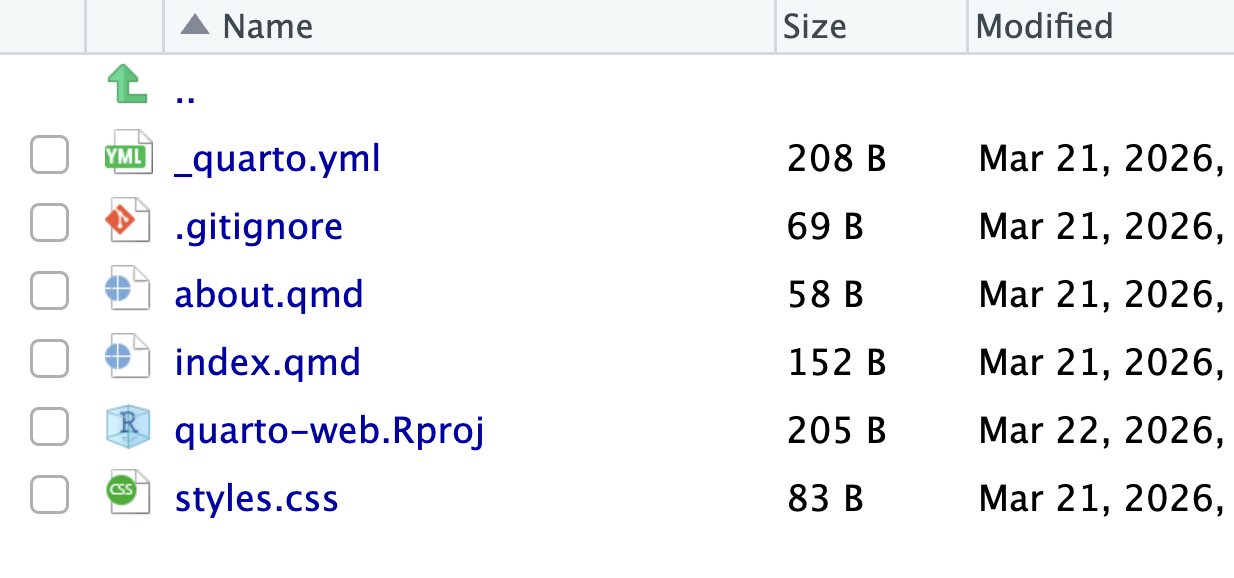Open styles.css by clicking its filename
The image size is (1234, 578).
pos(256,497)
